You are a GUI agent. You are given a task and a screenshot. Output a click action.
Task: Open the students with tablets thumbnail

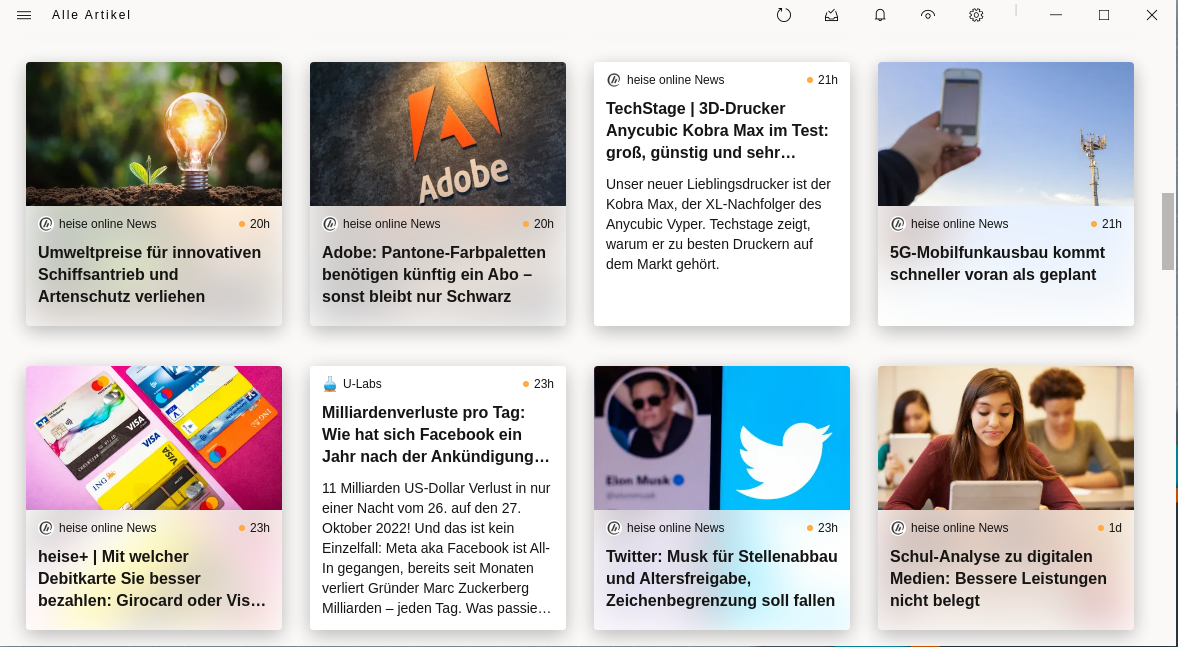(x=1006, y=438)
